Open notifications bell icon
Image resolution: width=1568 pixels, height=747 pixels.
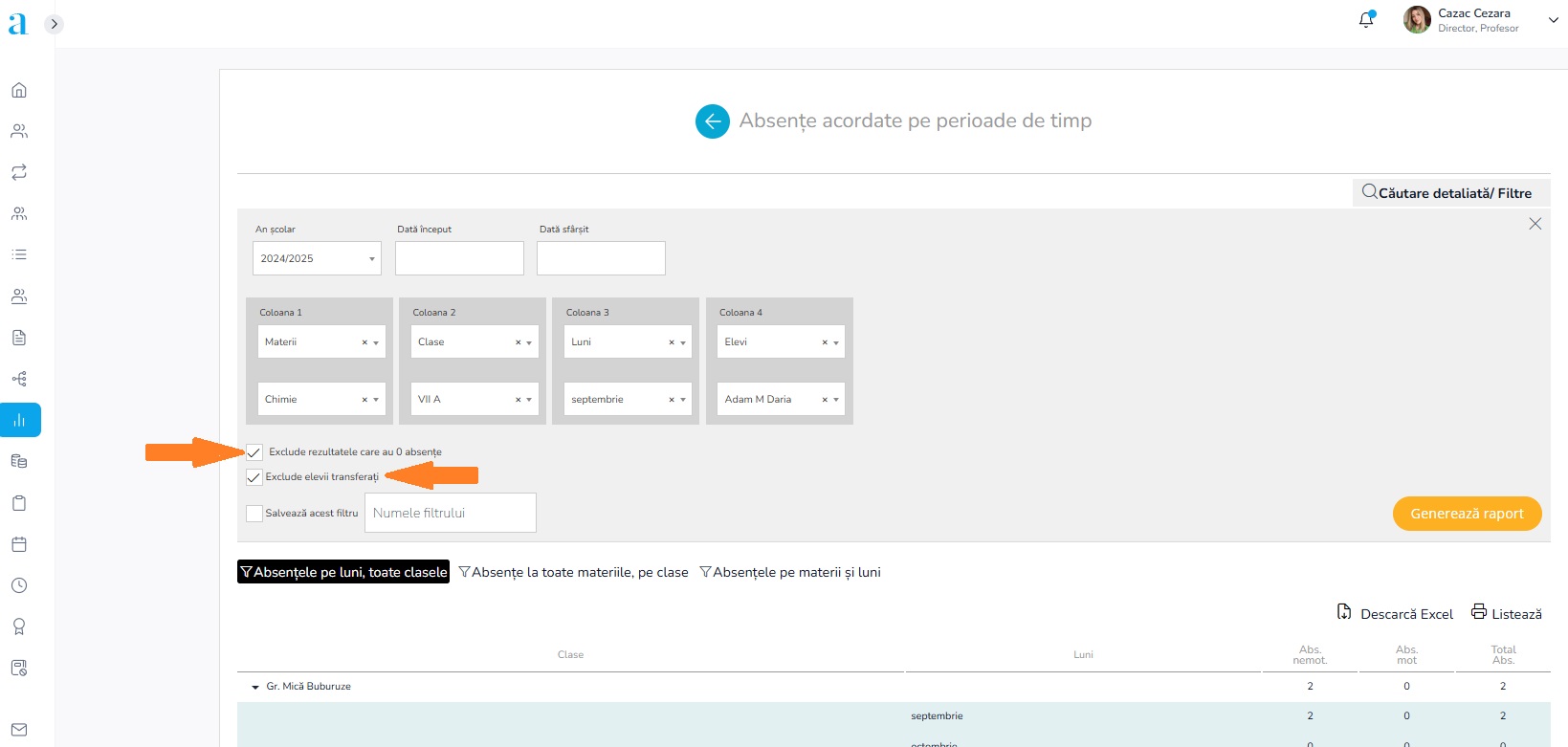1366,20
